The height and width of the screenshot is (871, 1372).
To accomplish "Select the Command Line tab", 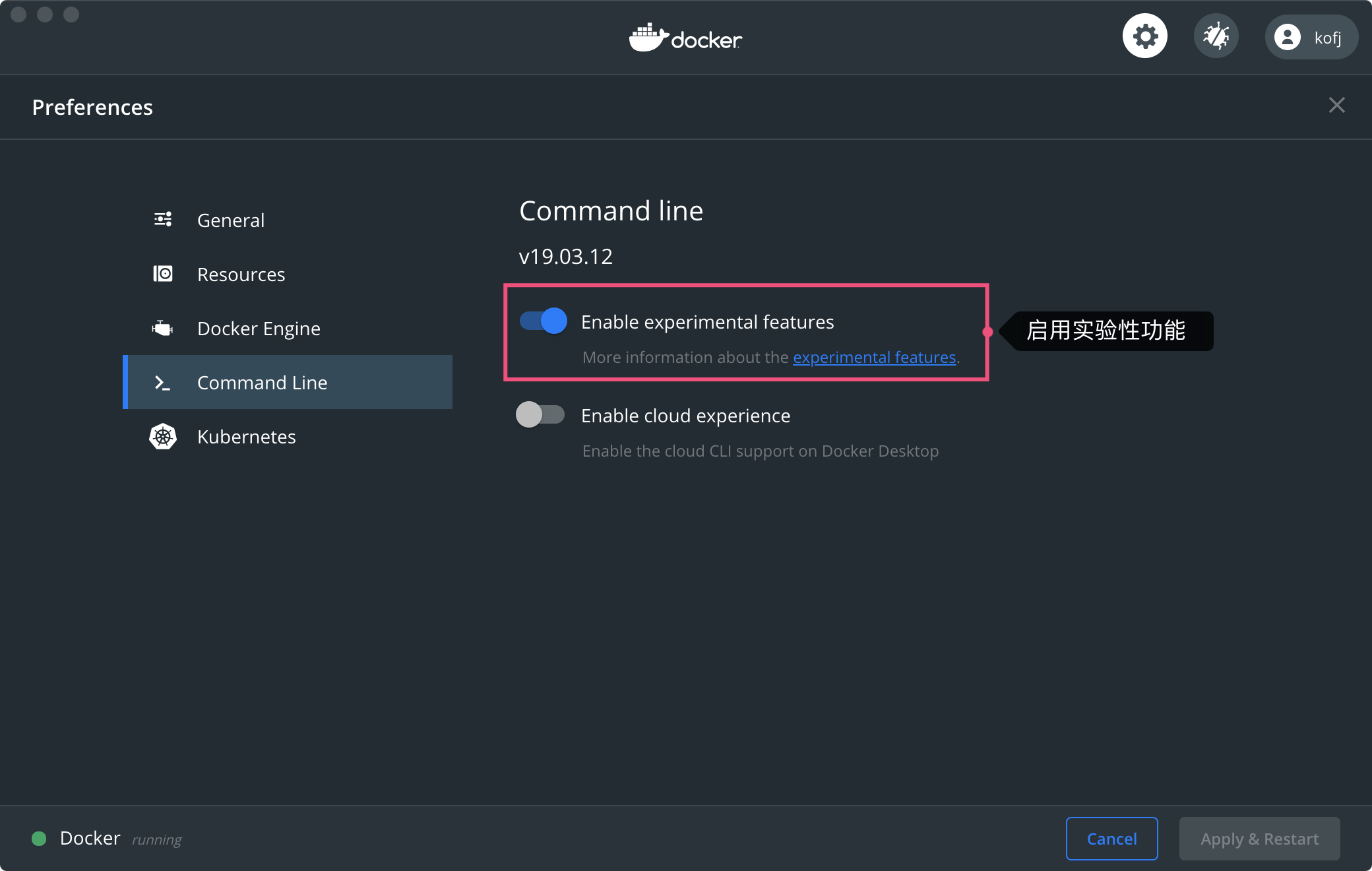I will point(288,382).
